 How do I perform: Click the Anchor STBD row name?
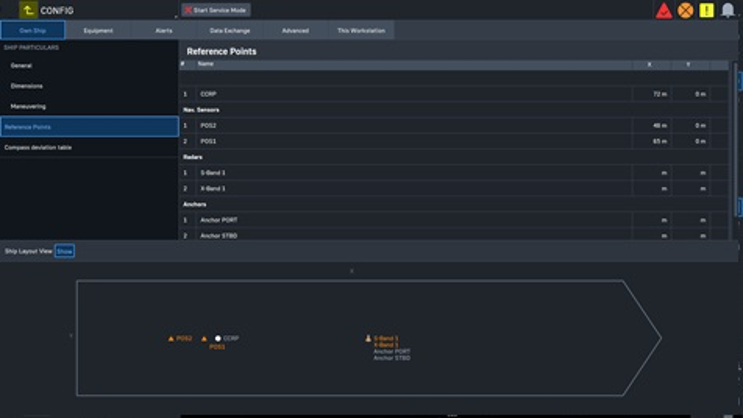point(413,236)
